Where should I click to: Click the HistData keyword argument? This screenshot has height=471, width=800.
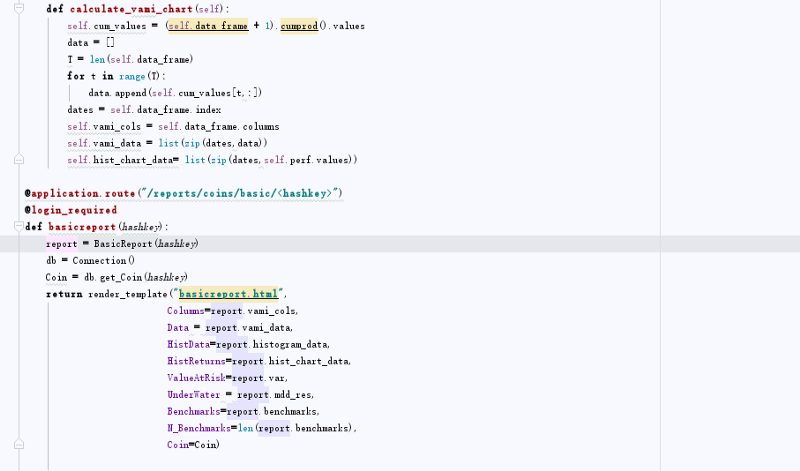pos(188,344)
